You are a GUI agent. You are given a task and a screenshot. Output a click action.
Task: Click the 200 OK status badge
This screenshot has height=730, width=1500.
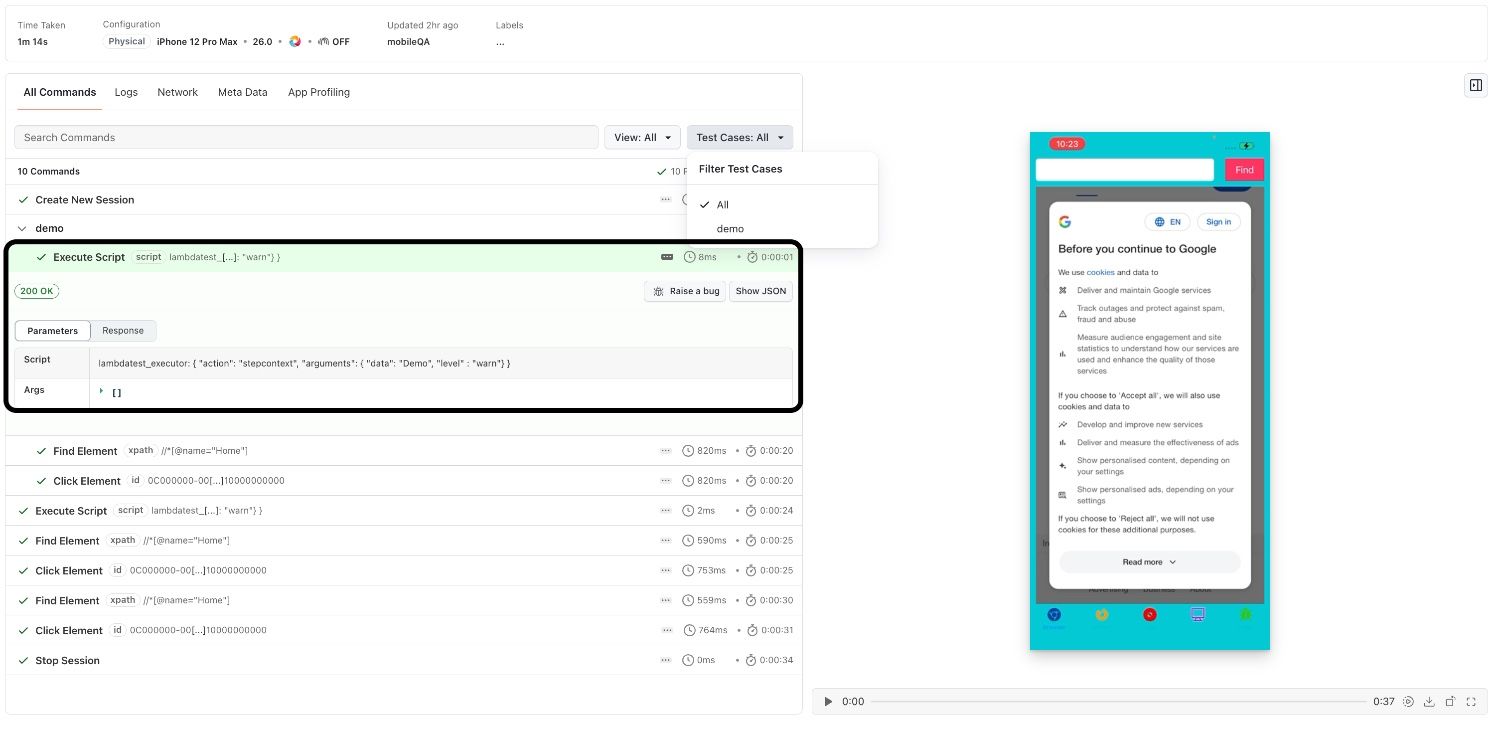tap(36, 291)
